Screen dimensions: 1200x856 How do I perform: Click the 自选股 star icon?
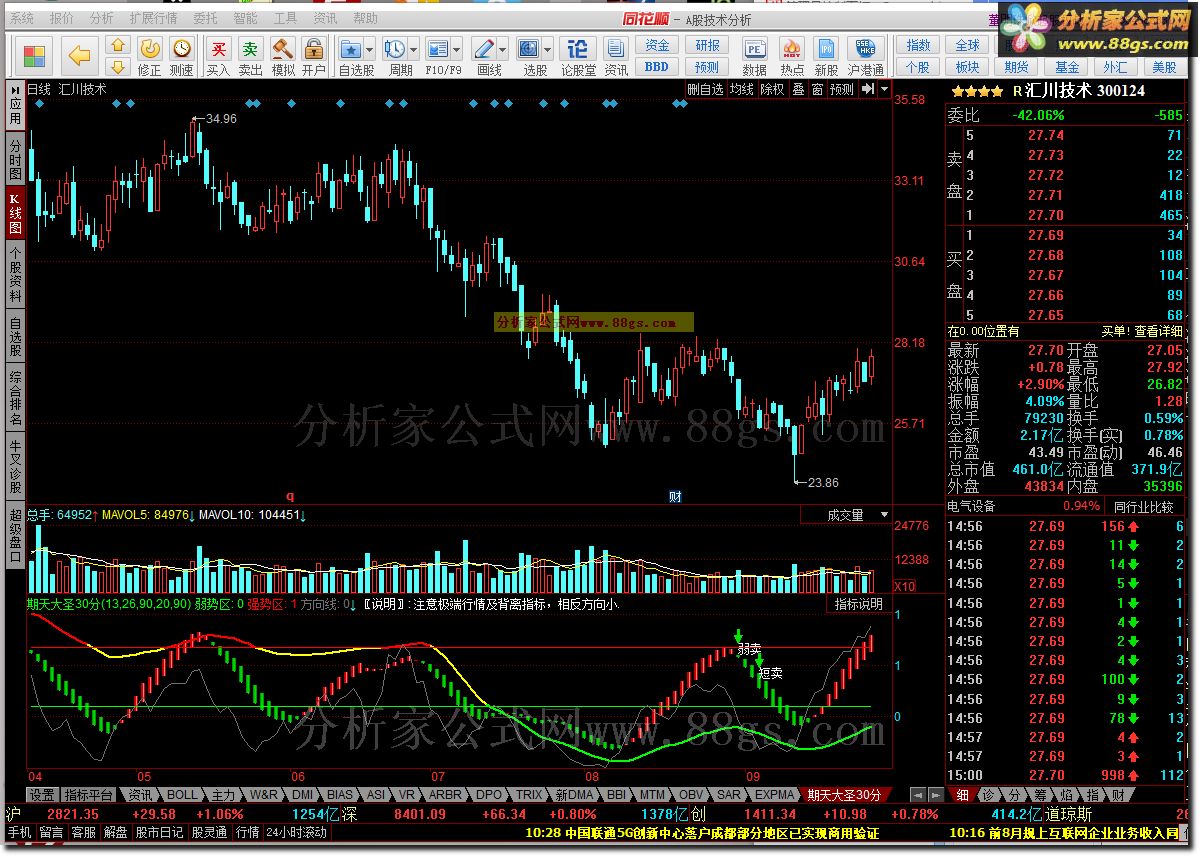point(350,49)
